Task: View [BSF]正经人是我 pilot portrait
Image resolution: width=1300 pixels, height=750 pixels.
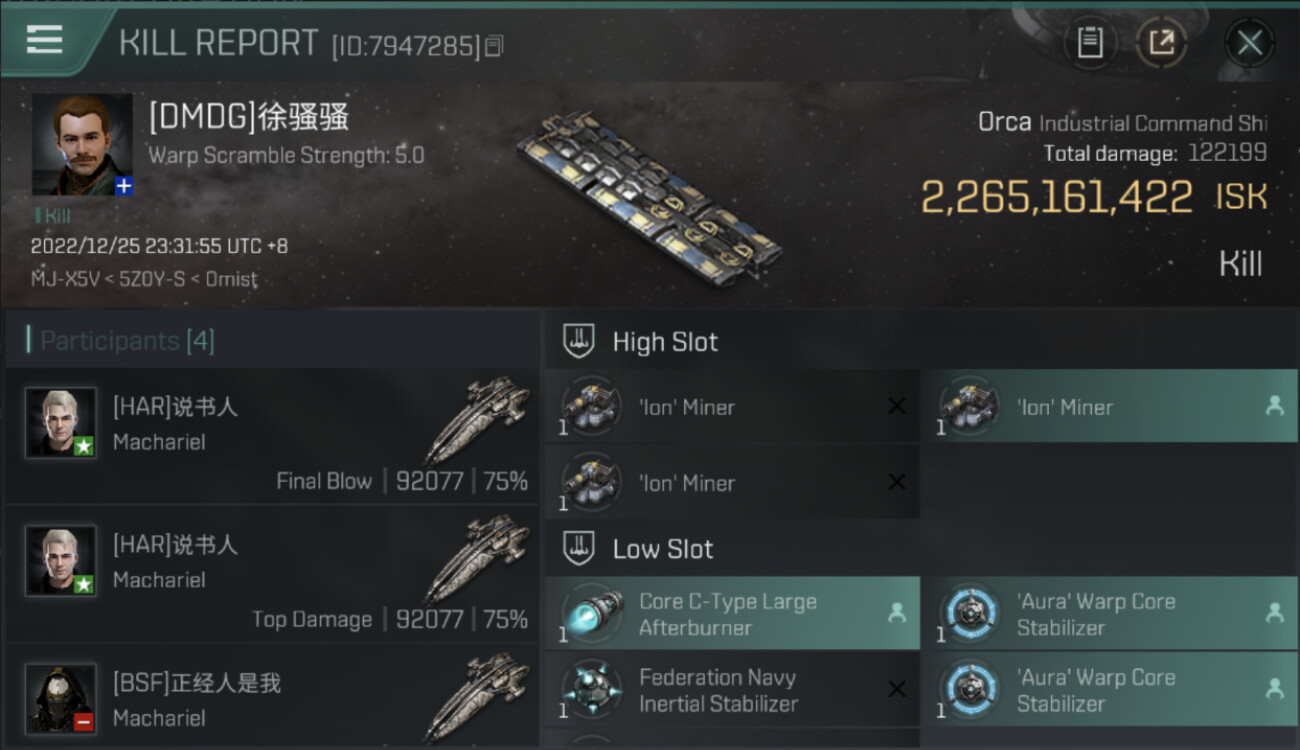Action: click(x=61, y=698)
